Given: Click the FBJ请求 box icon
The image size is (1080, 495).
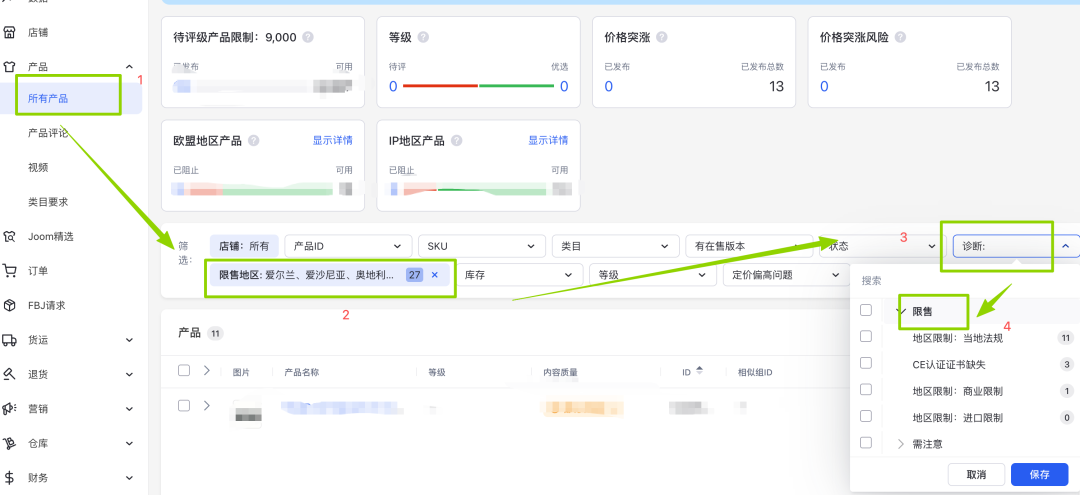Looking at the screenshot, I should 10,305.
